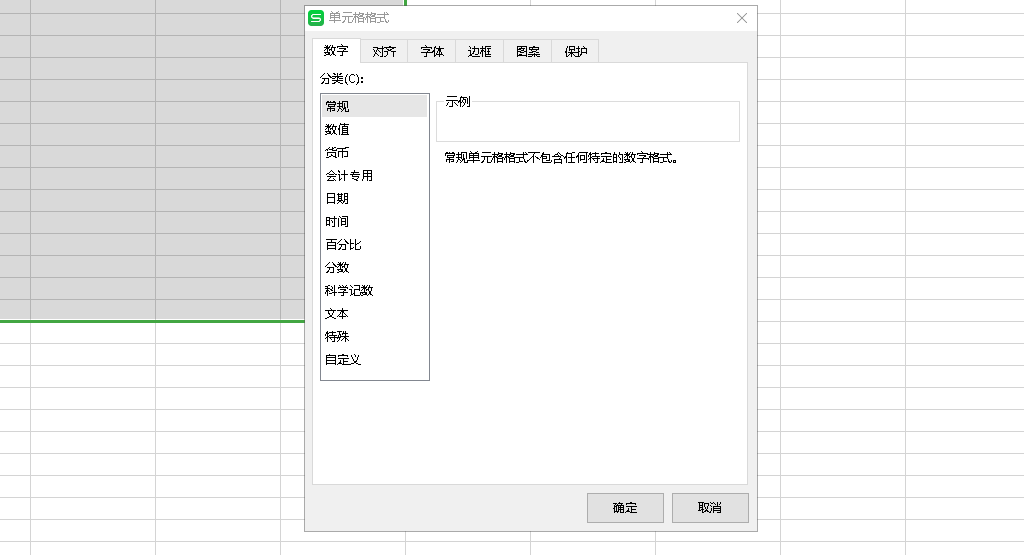
Task: Choose 时间 in the category list
Action: click(x=338, y=222)
